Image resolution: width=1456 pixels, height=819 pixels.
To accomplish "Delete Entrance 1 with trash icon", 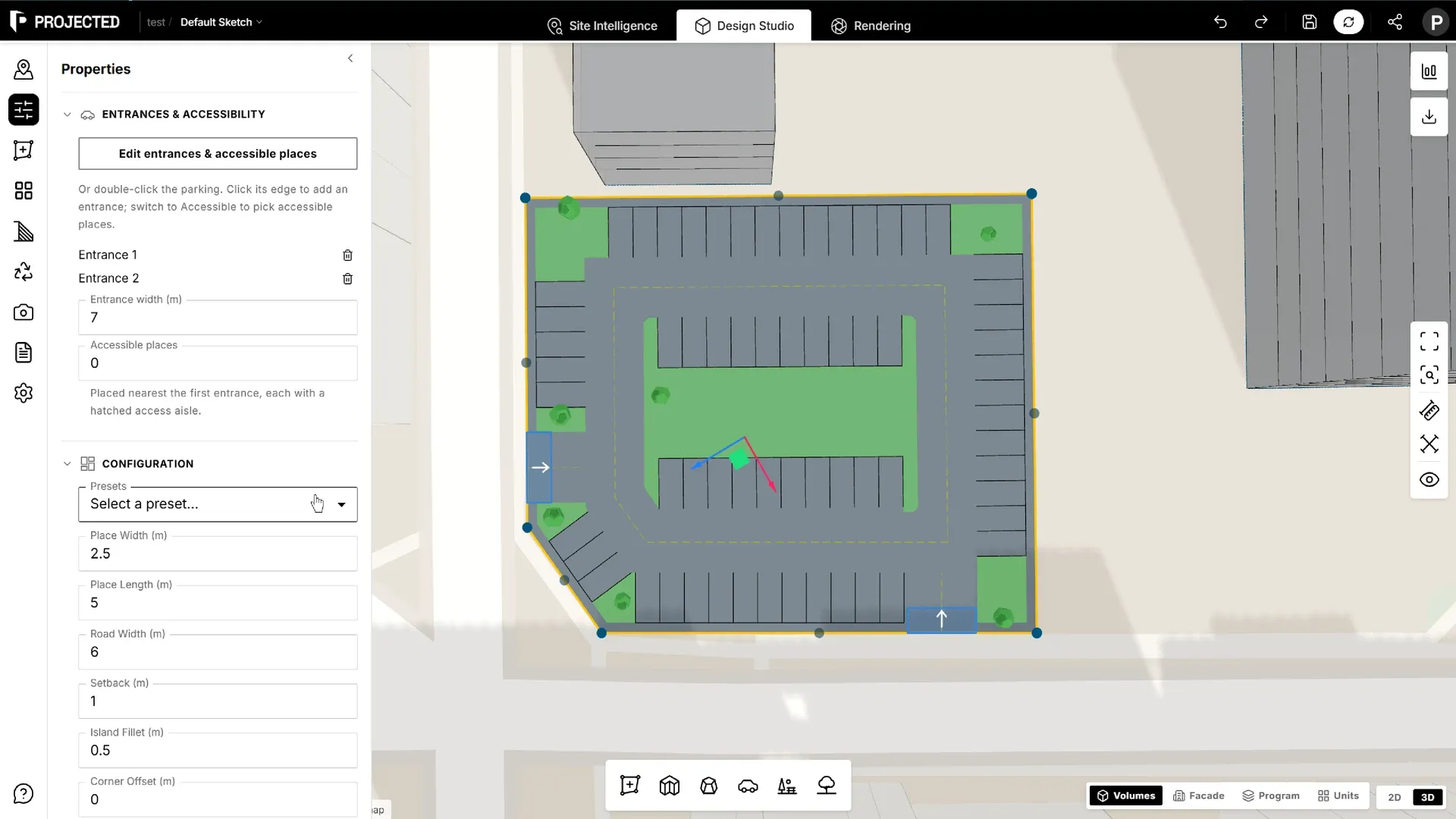I will 347,256.
